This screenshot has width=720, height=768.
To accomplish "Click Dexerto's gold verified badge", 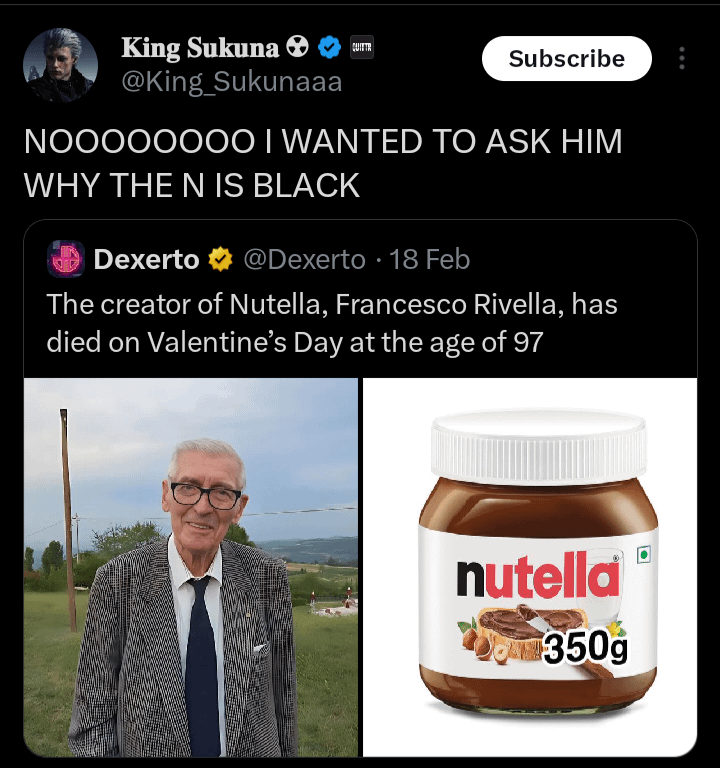I will [x=220, y=259].
